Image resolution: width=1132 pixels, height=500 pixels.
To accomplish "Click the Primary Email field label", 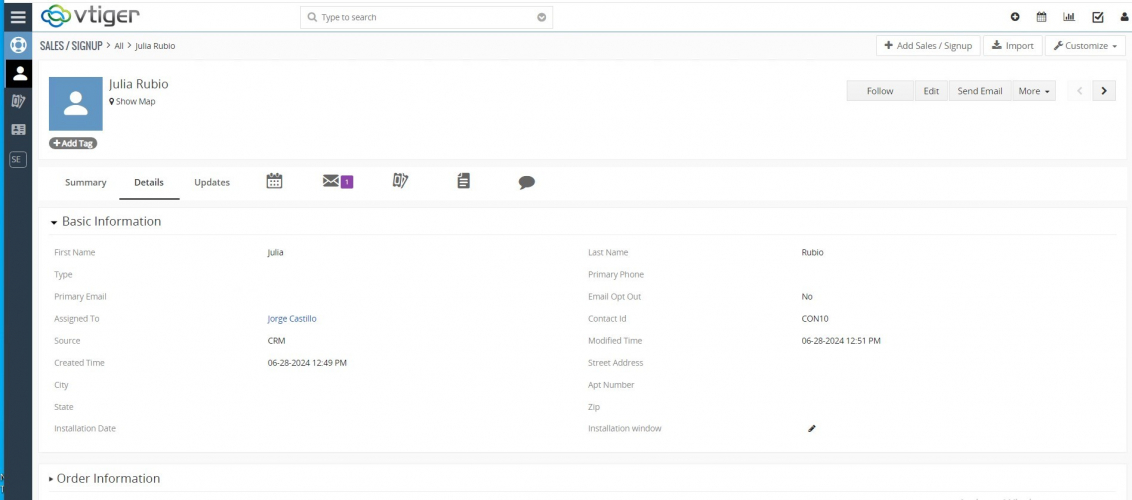I will click(x=80, y=297).
